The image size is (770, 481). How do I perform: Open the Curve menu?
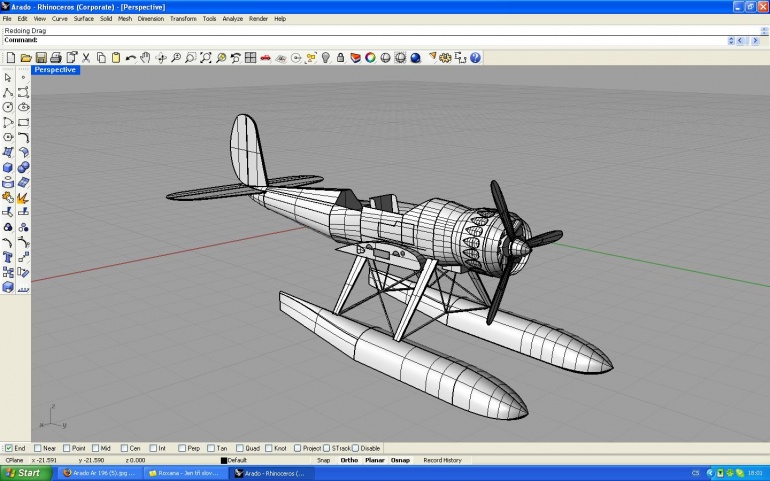pos(59,19)
